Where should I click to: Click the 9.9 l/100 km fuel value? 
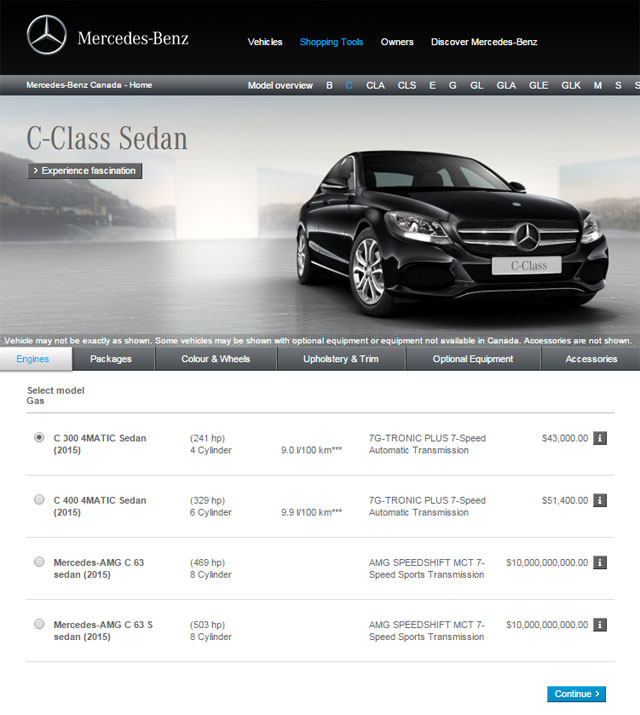click(x=311, y=512)
